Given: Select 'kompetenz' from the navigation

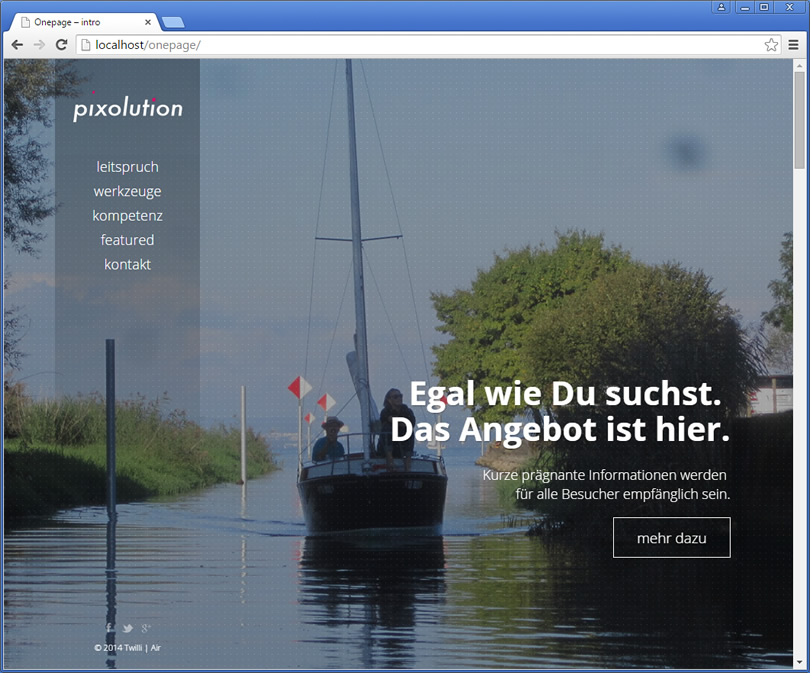Looking at the screenshot, I should (x=127, y=216).
